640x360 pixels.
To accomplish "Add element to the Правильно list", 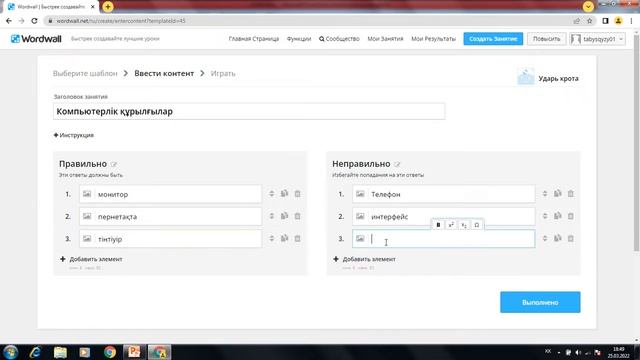I will [91, 259].
